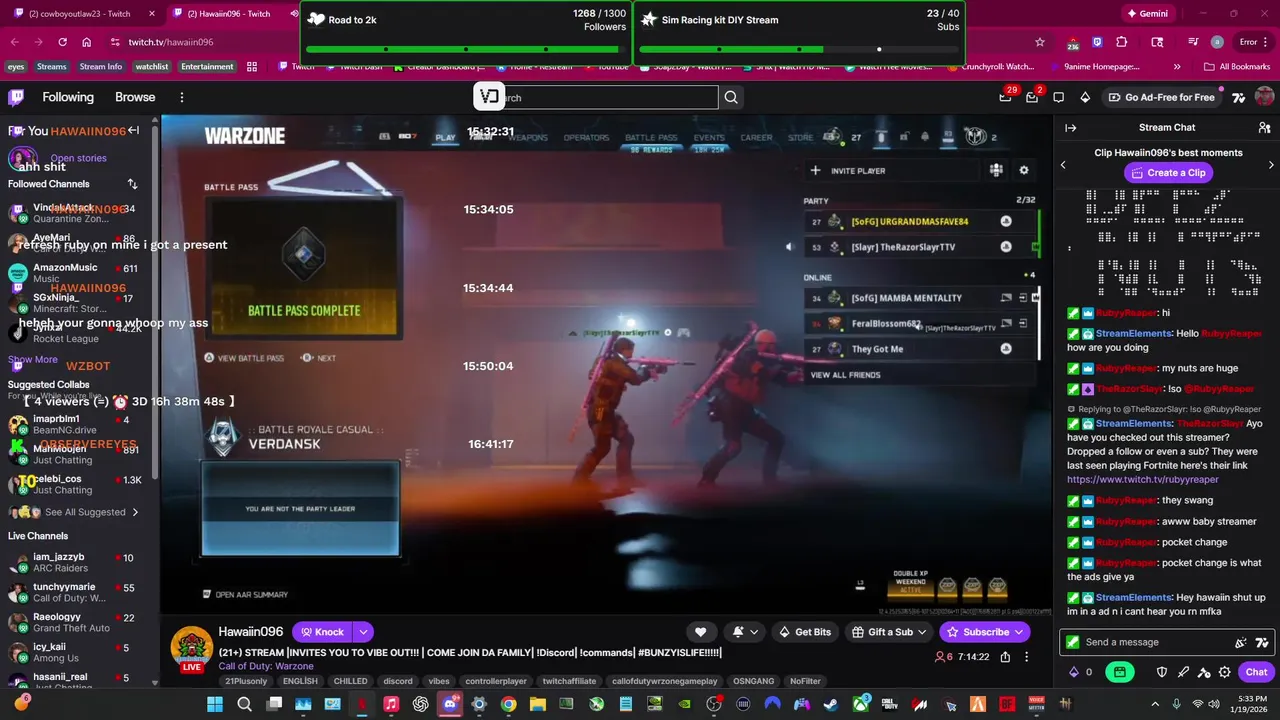Go to next chat highlight card

[1271, 165]
